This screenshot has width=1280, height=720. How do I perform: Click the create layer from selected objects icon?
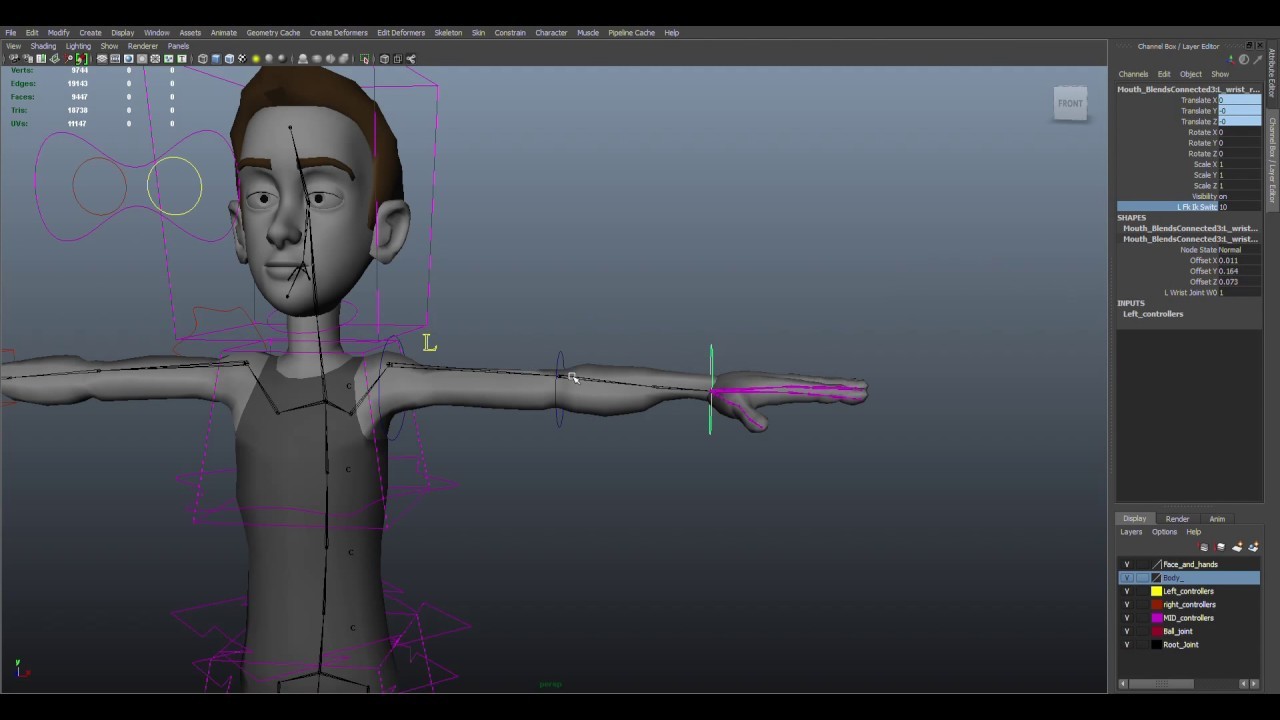[1254, 547]
